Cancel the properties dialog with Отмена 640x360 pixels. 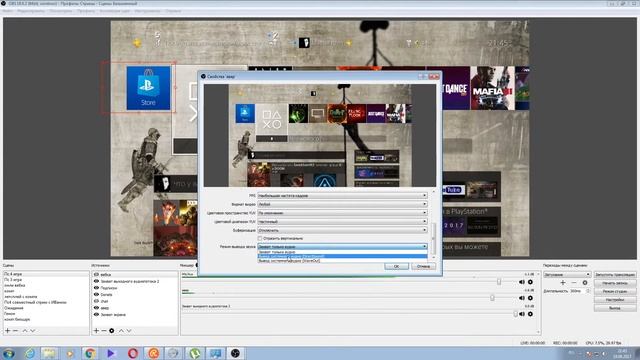[x=423, y=266]
